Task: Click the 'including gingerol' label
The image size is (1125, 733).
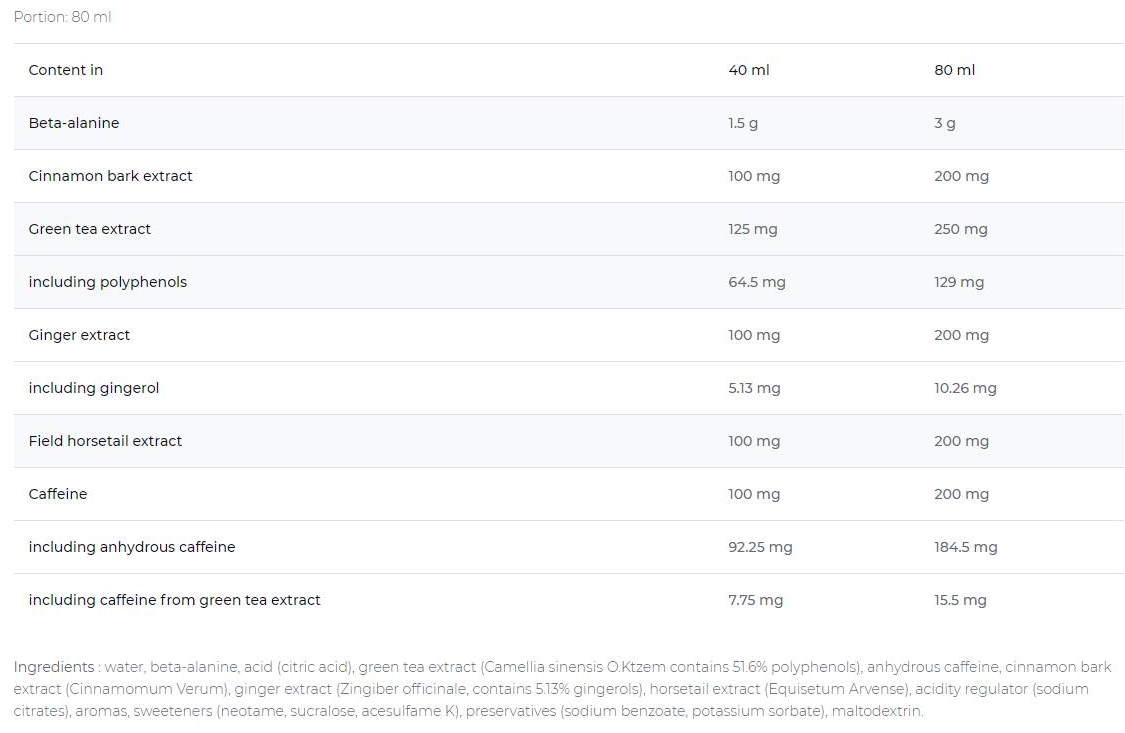Action: [x=94, y=388]
